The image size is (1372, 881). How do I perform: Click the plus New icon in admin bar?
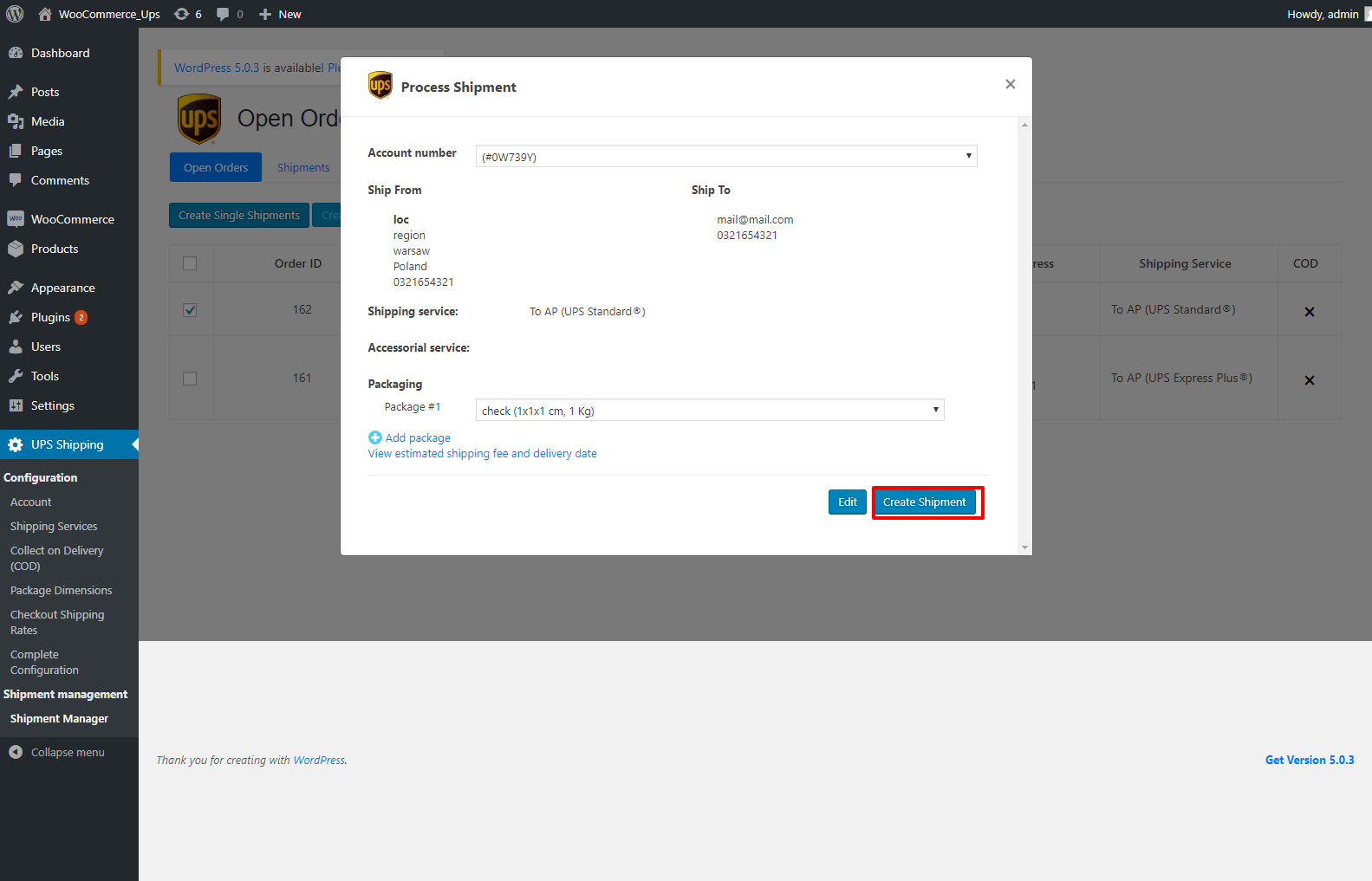[x=265, y=14]
